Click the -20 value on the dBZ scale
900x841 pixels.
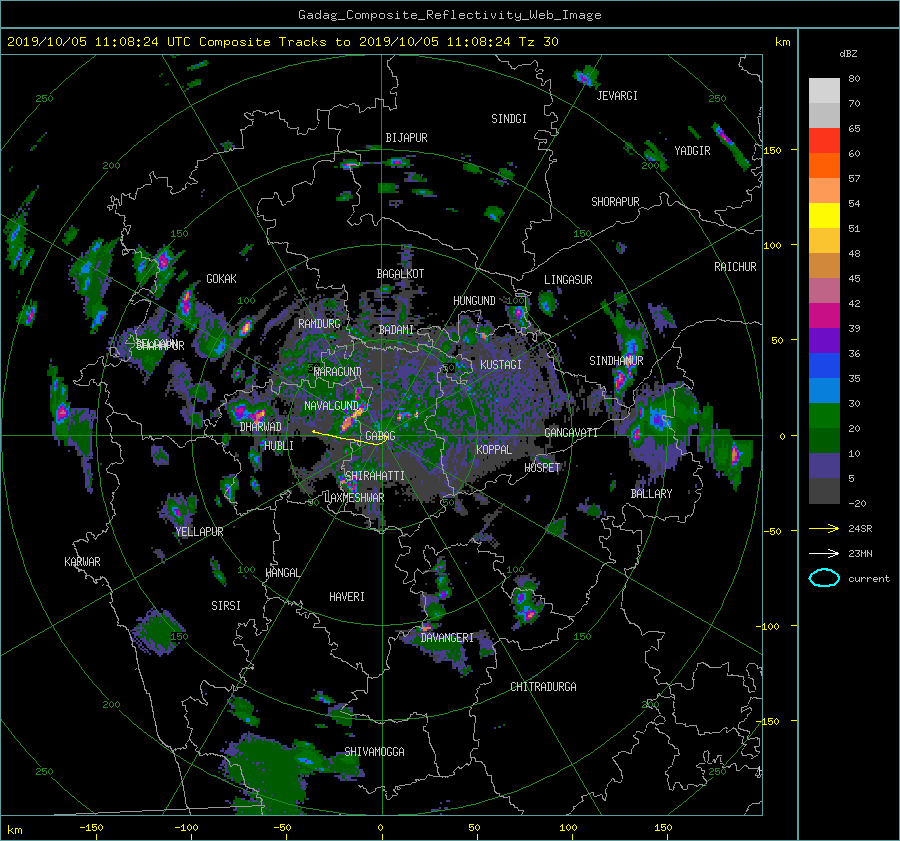[x=857, y=503]
